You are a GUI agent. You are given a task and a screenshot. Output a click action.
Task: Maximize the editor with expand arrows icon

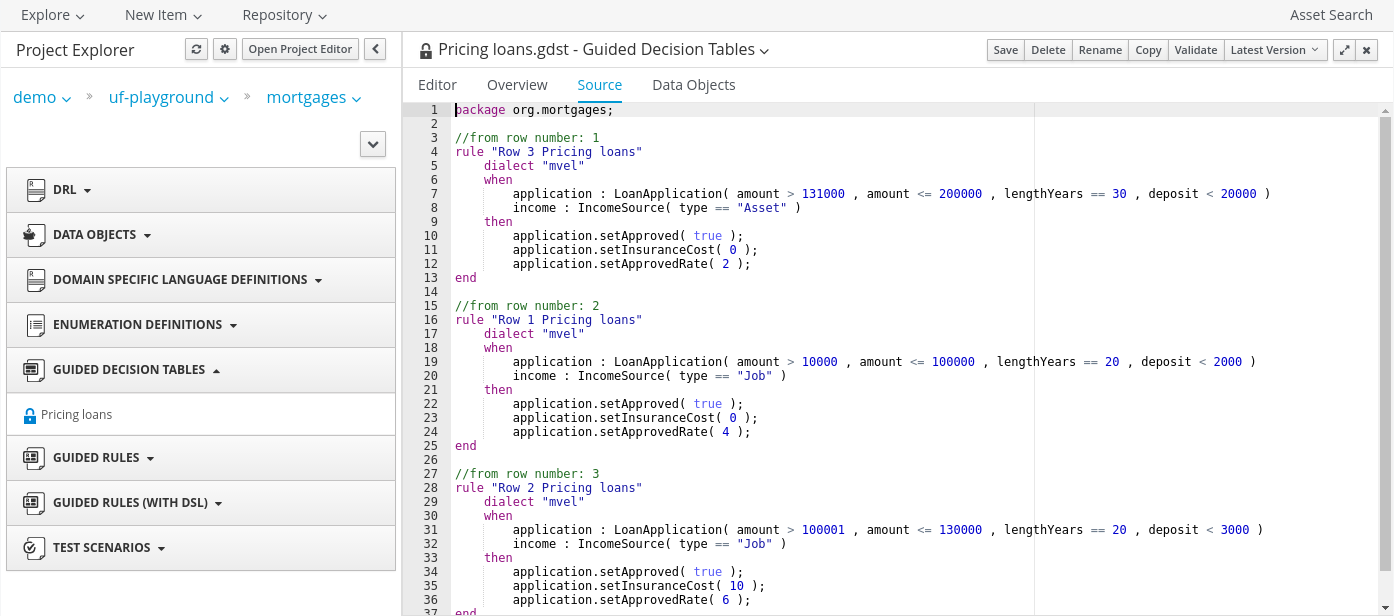point(1345,50)
